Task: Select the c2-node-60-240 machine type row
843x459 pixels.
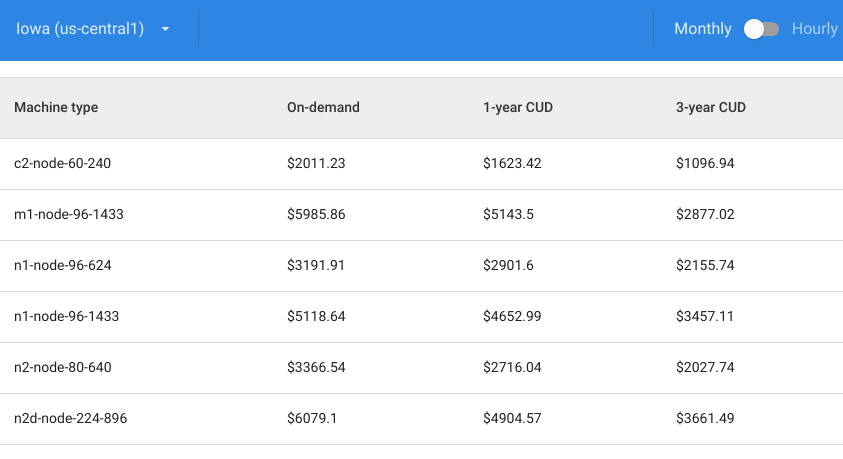Action: point(62,163)
